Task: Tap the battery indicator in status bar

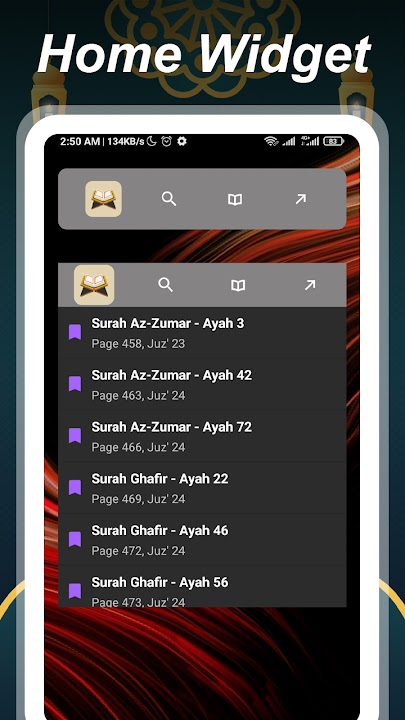Action: tap(333, 141)
